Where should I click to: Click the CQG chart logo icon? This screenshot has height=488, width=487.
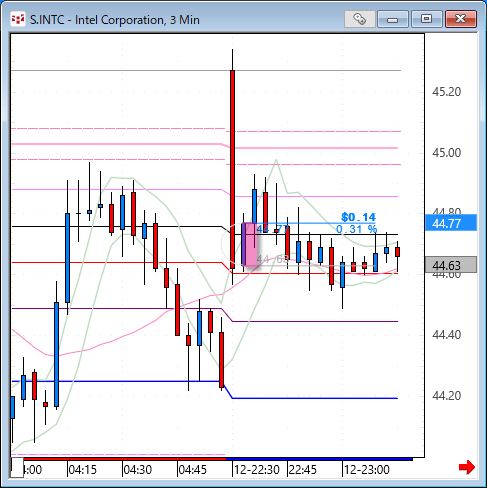point(18,19)
